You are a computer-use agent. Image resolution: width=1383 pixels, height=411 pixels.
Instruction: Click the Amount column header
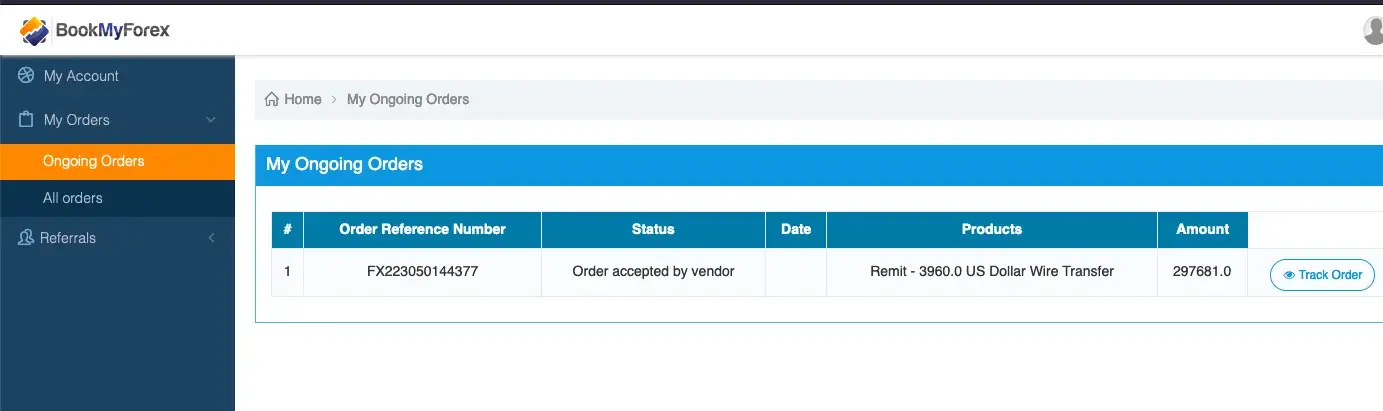pyautogui.click(x=1202, y=229)
